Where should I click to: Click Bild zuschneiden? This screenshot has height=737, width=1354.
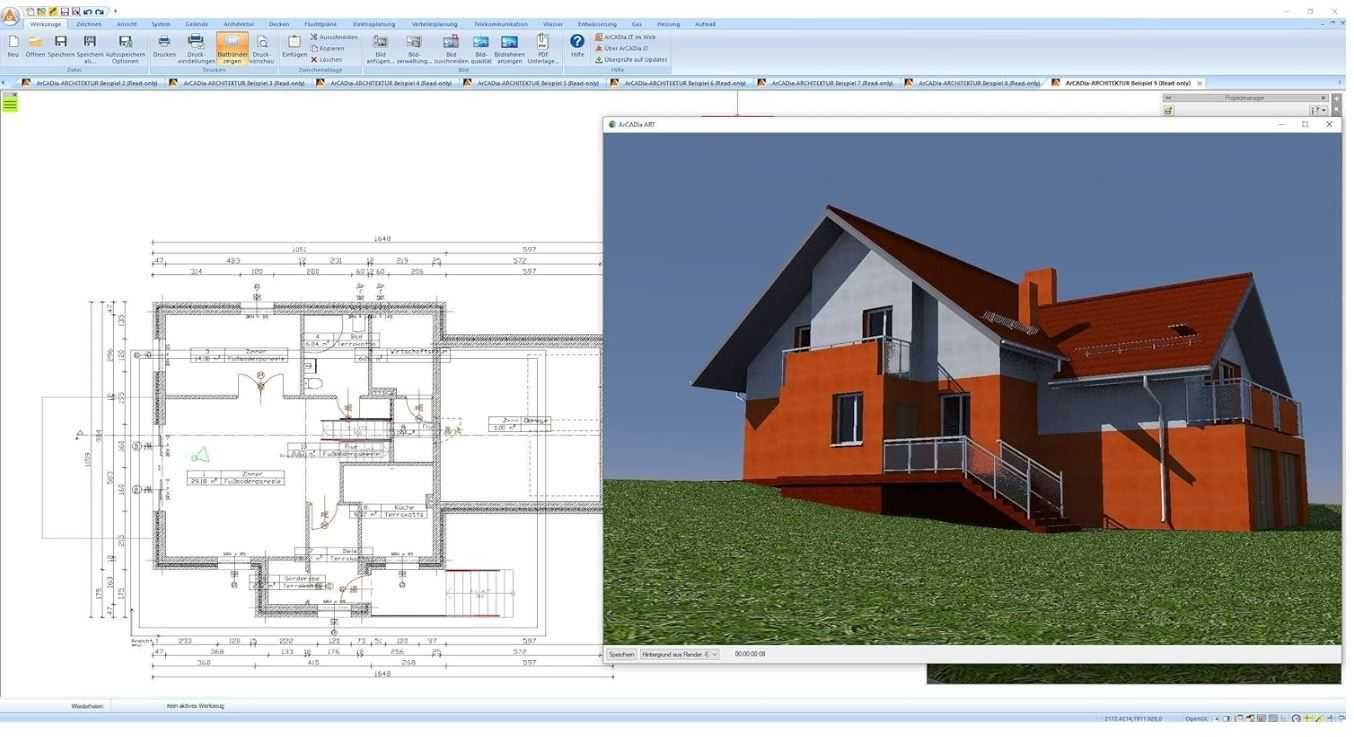[x=451, y=50]
